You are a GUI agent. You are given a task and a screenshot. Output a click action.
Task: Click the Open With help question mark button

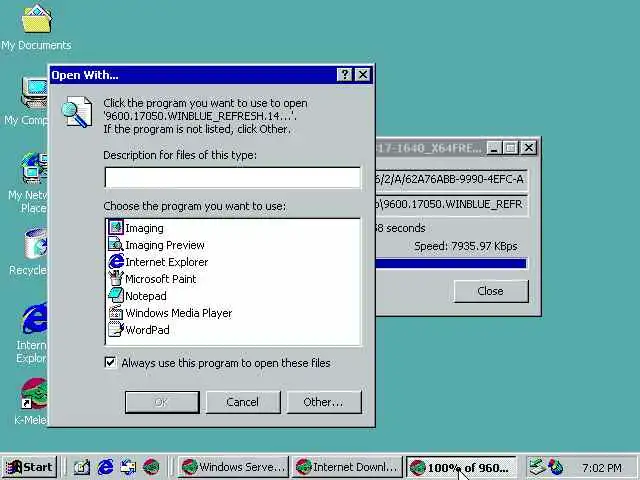point(344,75)
